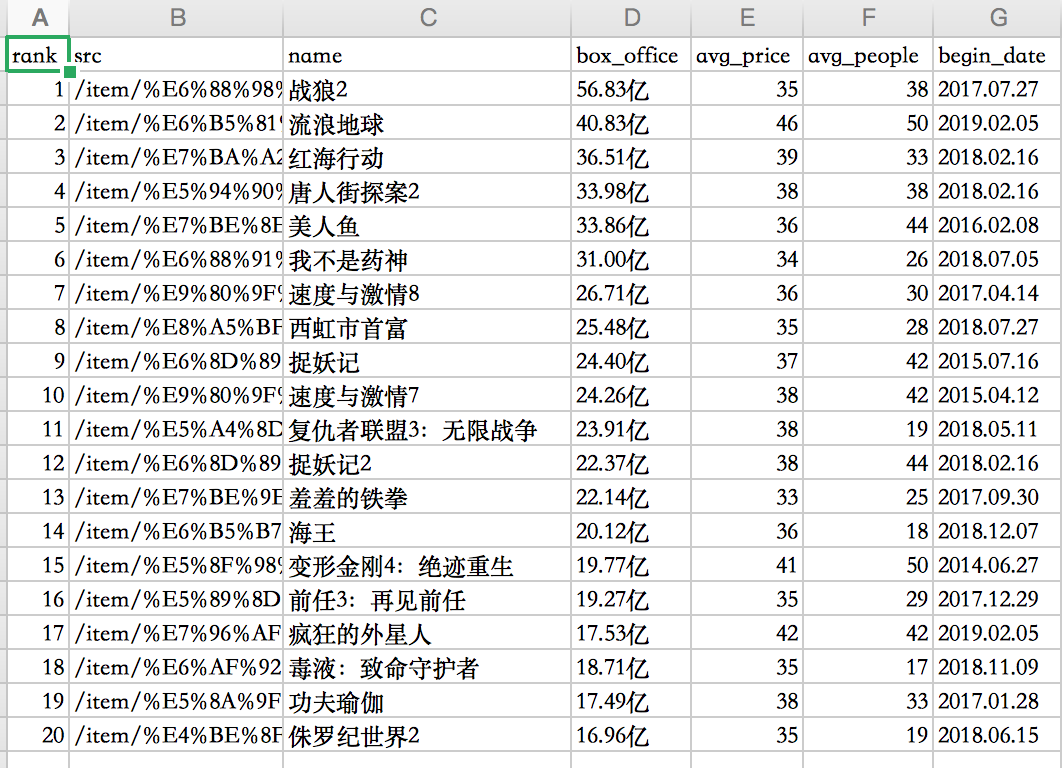Select the avg_people cell showing 50 for 变形金刚4
This screenshot has height=768, width=1062.
tap(867, 565)
